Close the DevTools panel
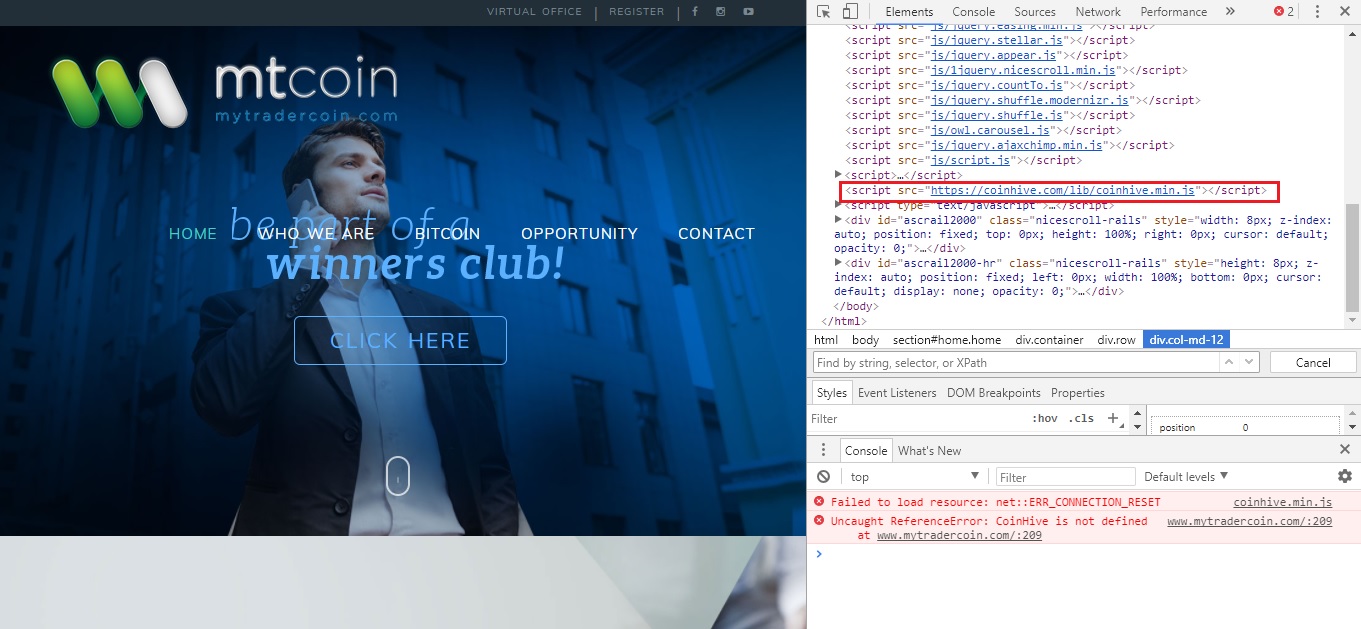The image size is (1361, 629). pos(1345,12)
